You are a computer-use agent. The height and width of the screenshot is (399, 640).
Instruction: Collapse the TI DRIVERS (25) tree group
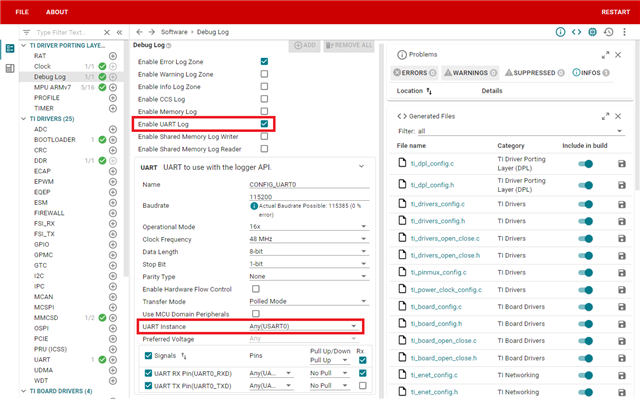coord(23,119)
